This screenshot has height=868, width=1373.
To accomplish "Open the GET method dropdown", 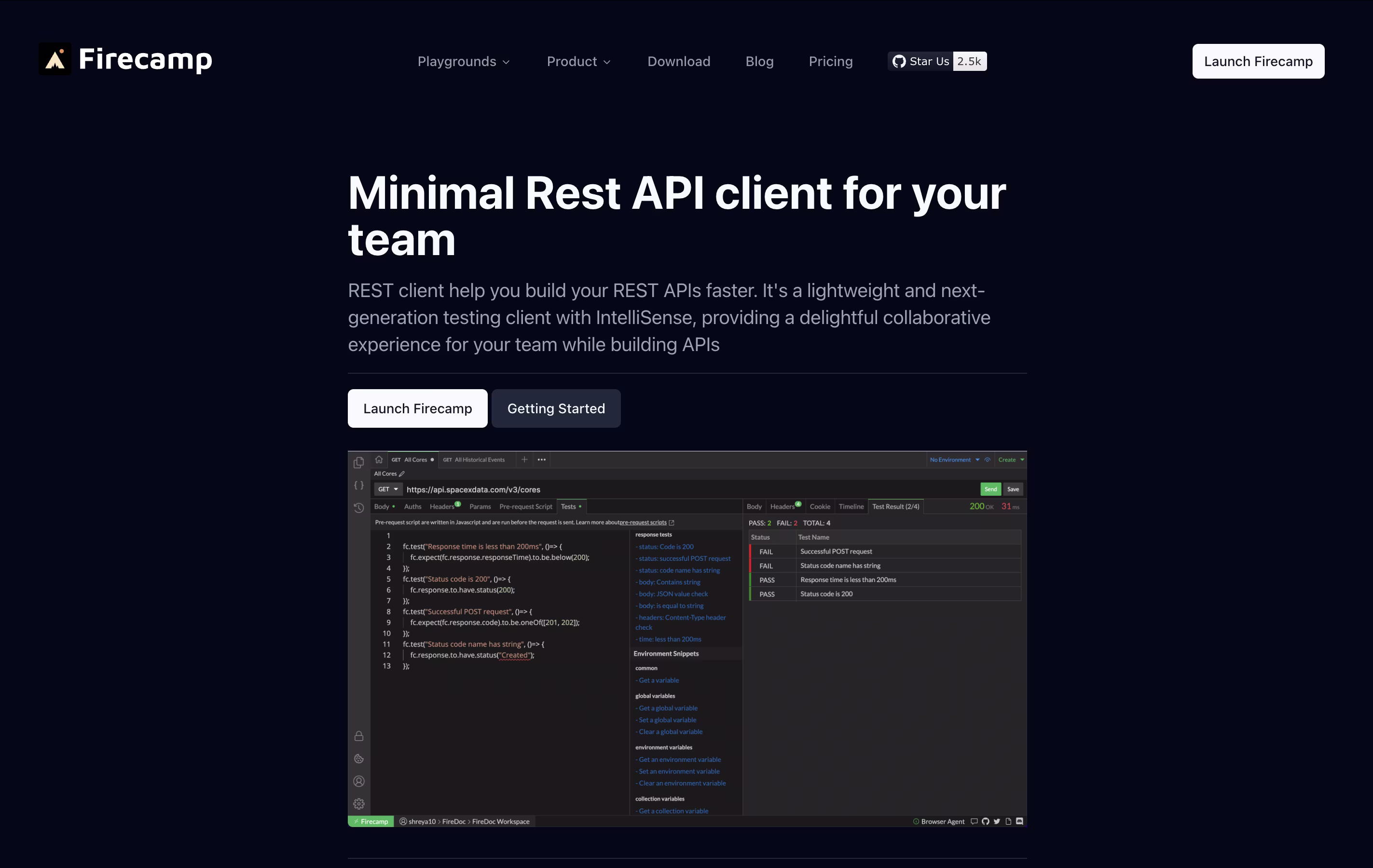I will [388, 489].
